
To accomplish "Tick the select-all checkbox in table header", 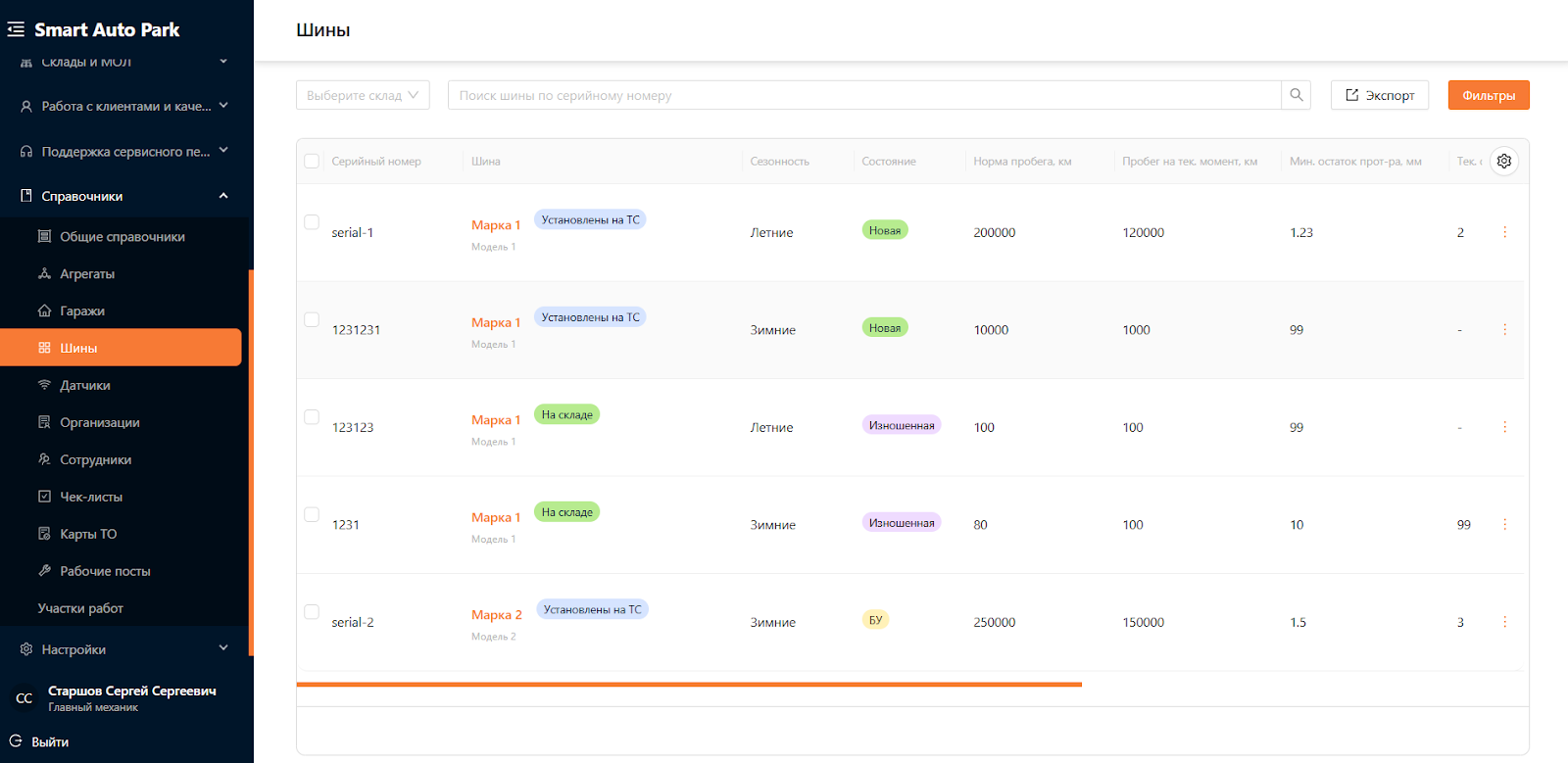I will tap(312, 161).
